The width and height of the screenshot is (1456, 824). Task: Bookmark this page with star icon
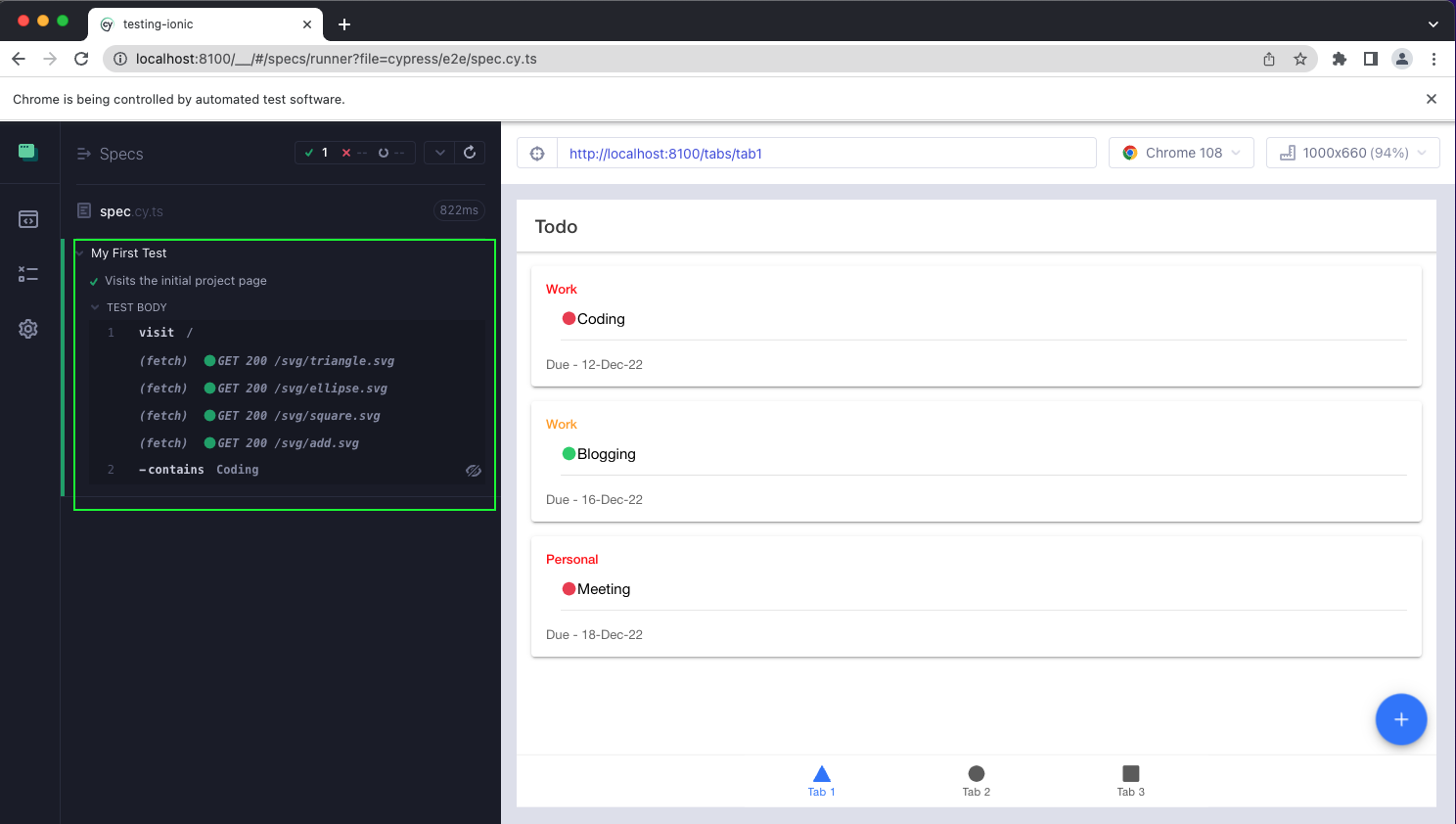click(1300, 59)
